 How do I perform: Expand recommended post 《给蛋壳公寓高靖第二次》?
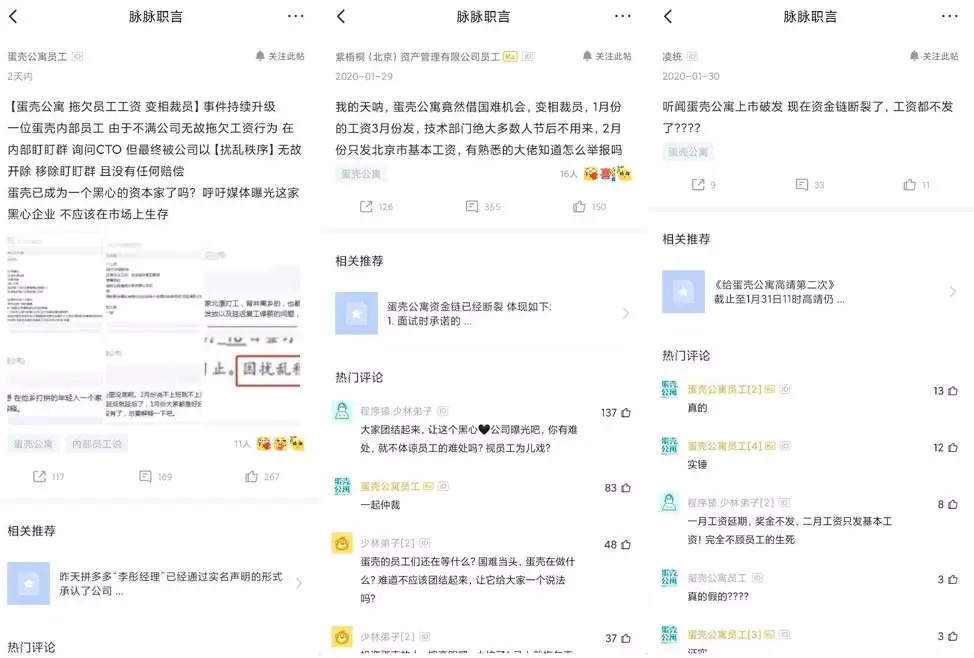pos(810,291)
